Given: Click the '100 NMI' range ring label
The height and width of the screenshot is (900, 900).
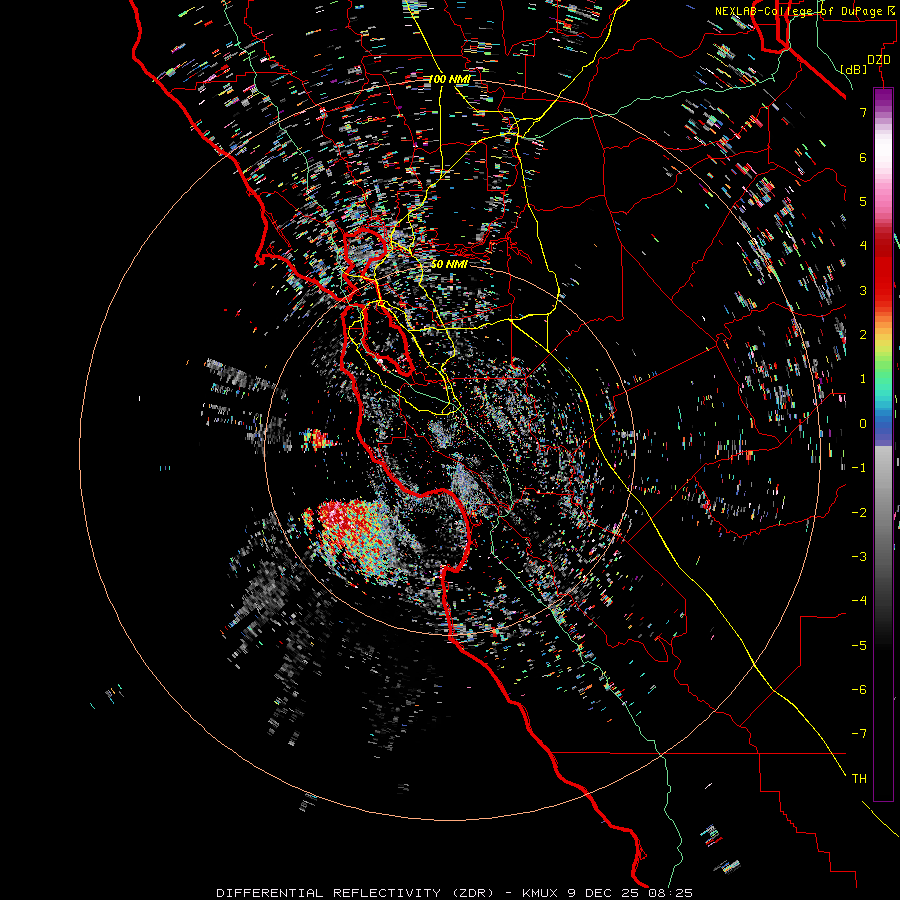Looking at the screenshot, I should 449,79.
